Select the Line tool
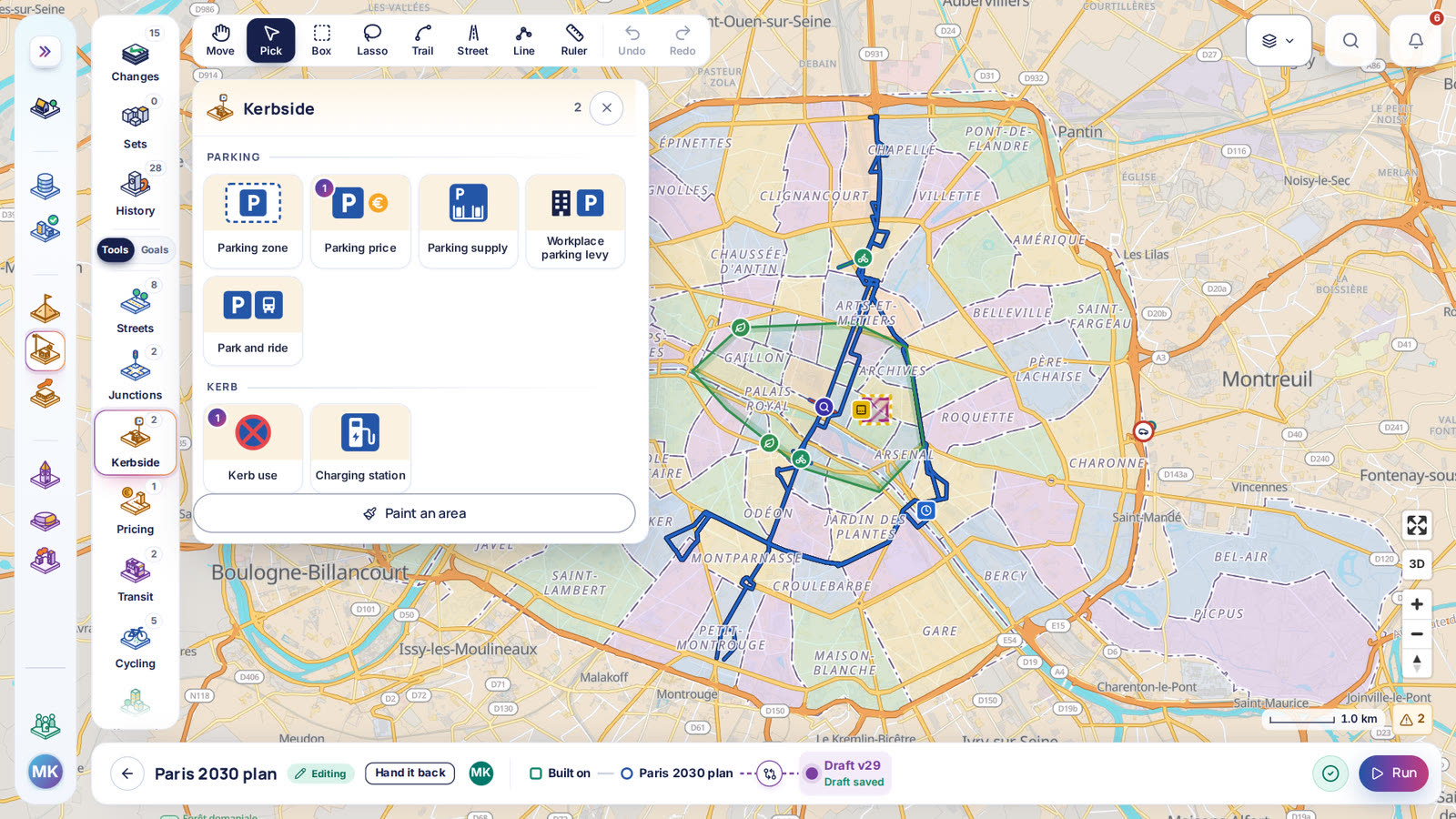 (x=524, y=40)
